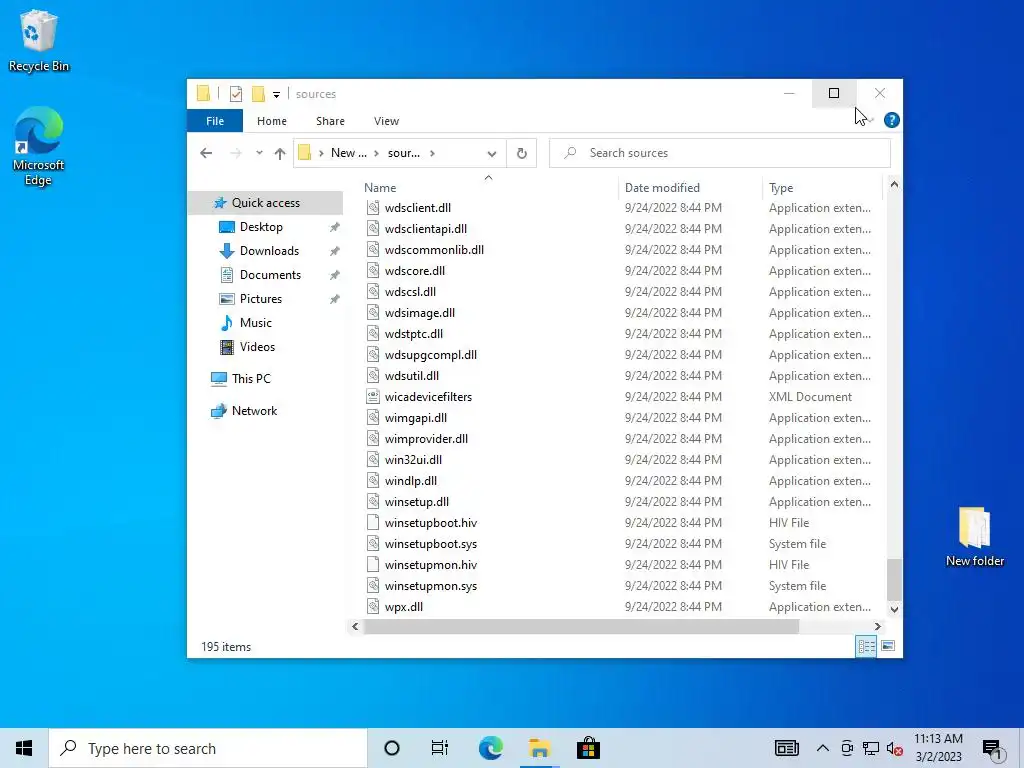Open Task View from the taskbar
This screenshot has height=768, width=1024.
[x=440, y=748]
